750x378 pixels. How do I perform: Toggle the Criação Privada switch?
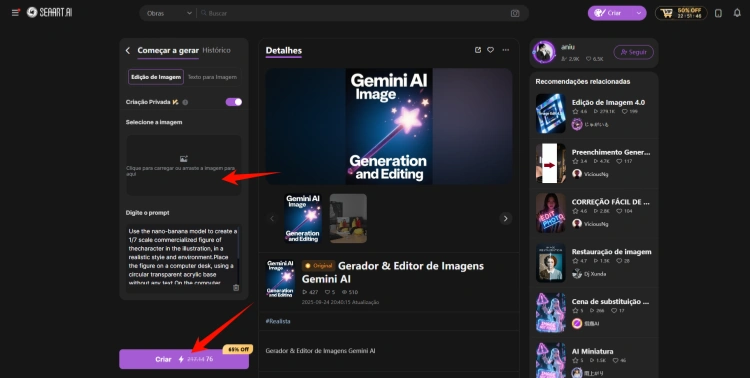(x=233, y=102)
